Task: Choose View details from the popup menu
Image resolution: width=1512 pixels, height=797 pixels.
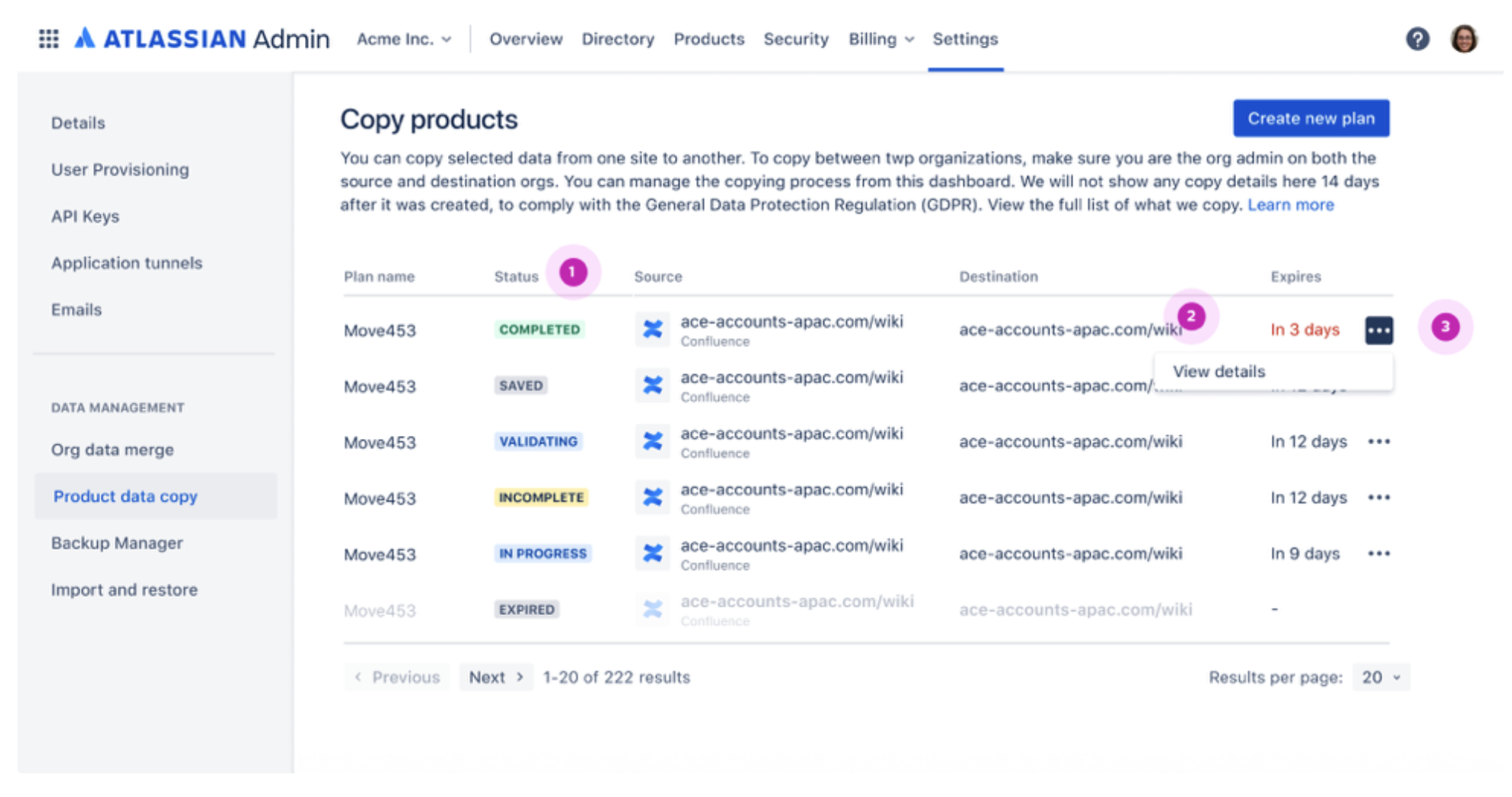Action: pyautogui.click(x=1273, y=372)
